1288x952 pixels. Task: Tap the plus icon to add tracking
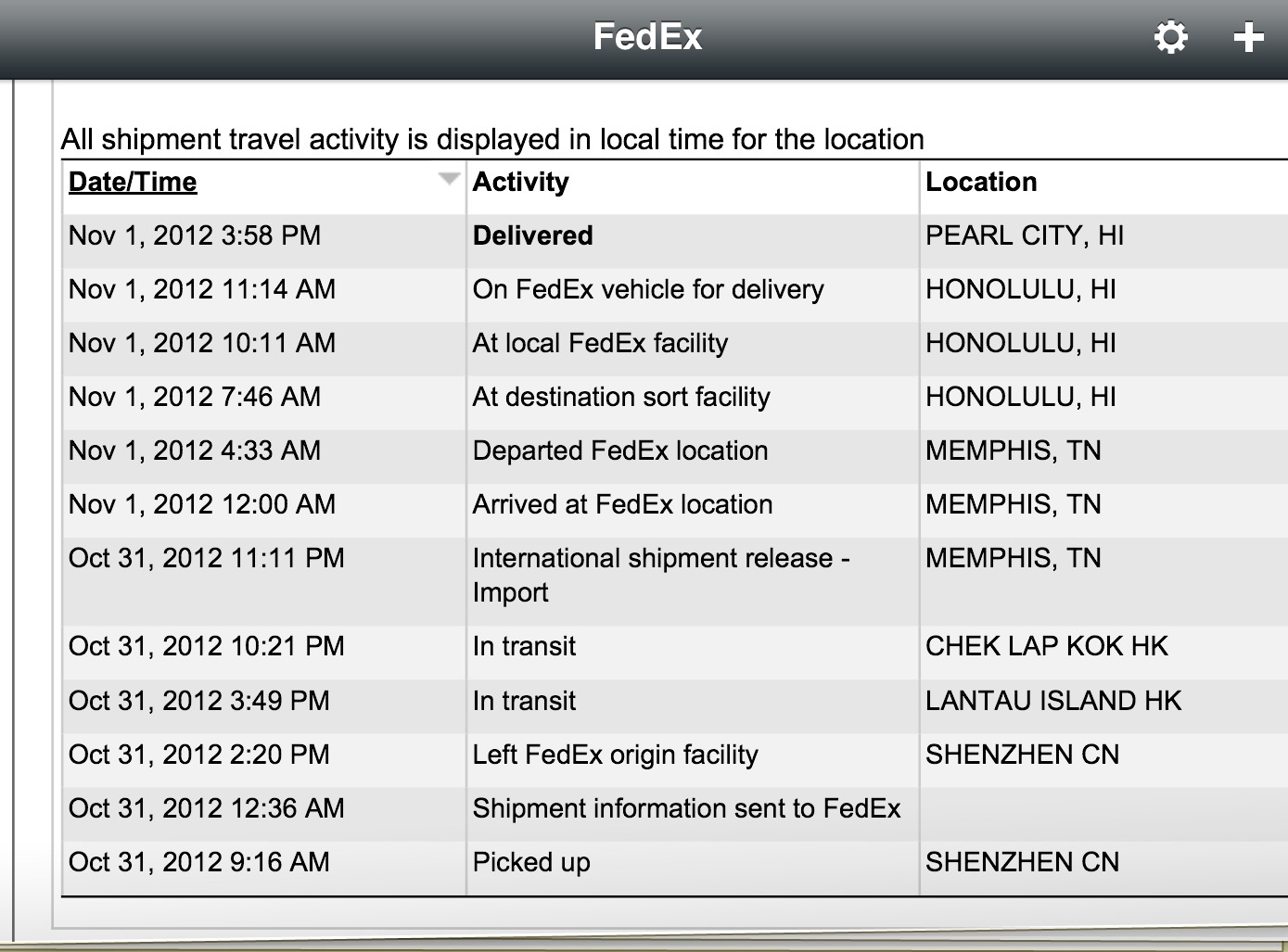tap(1248, 37)
